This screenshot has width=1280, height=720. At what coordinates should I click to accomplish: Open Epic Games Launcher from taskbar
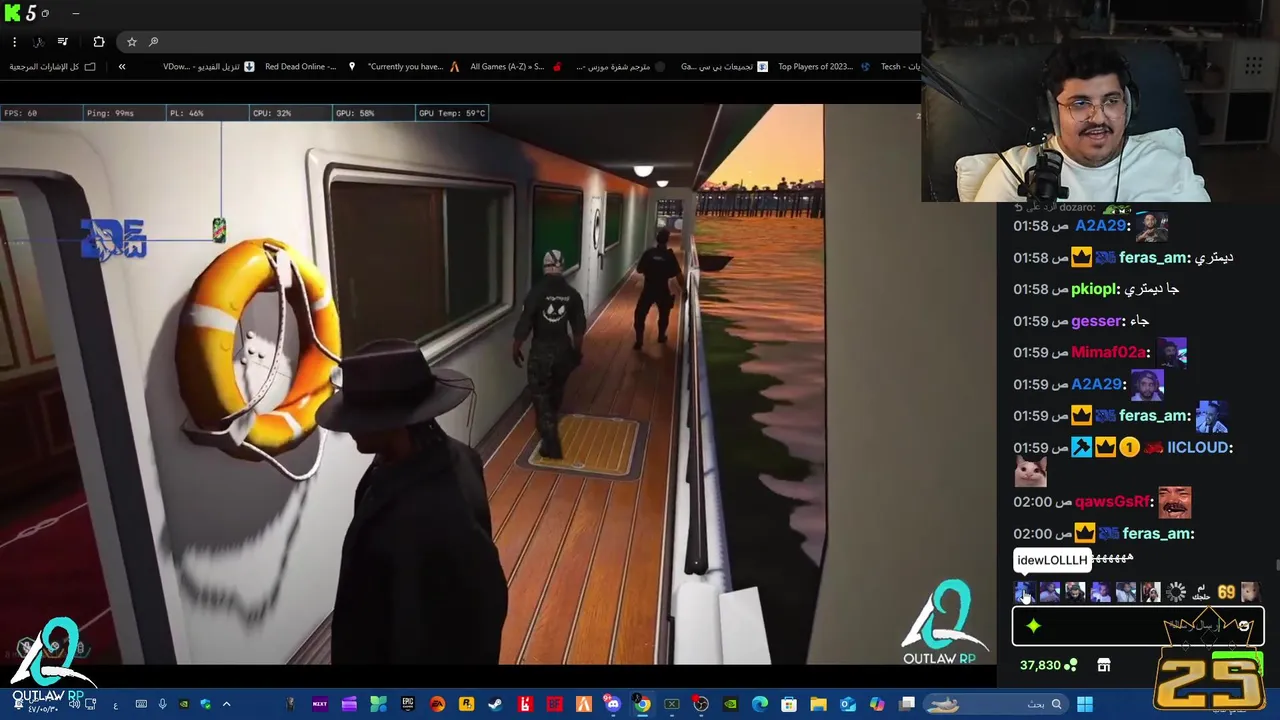pyautogui.click(x=408, y=704)
